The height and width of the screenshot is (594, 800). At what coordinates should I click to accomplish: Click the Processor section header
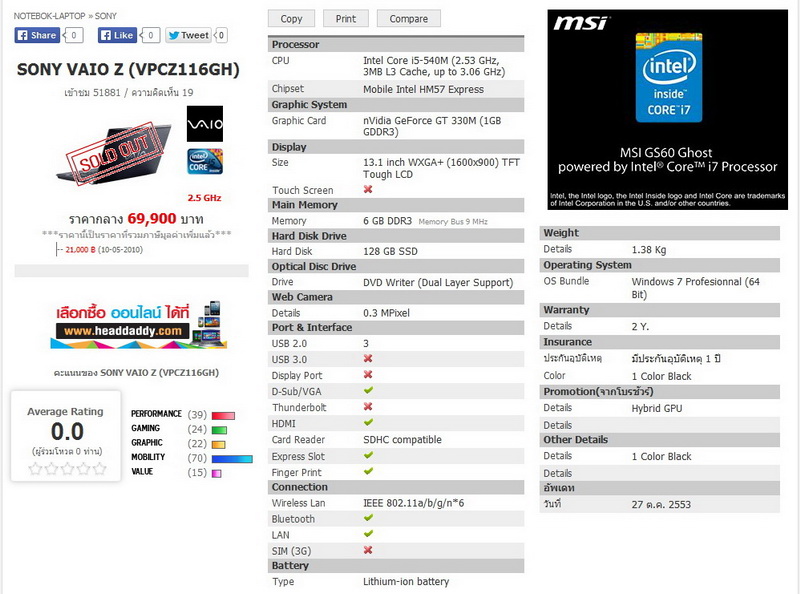pos(396,44)
